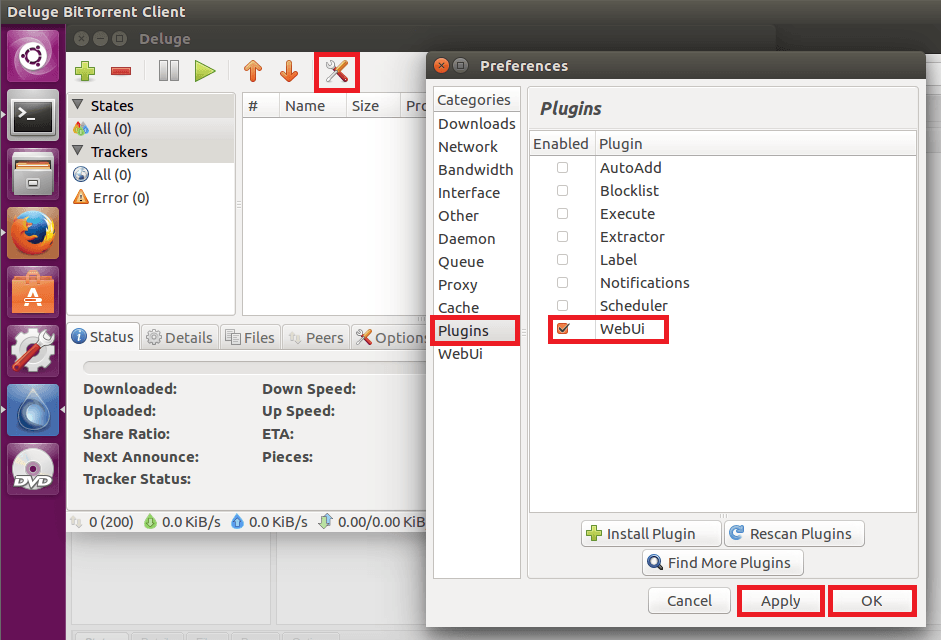Screen dimensions: 941x640
Task: Click the green Add Torrent plus icon
Action: pos(85,71)
